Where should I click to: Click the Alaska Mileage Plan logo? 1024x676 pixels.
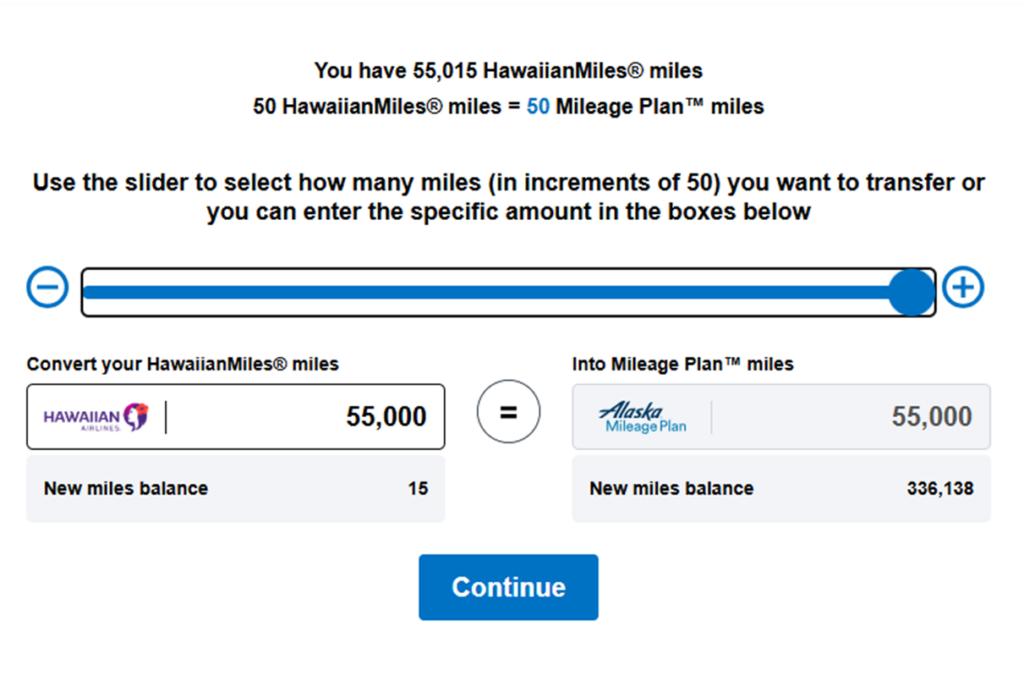[x=643, y=418]
